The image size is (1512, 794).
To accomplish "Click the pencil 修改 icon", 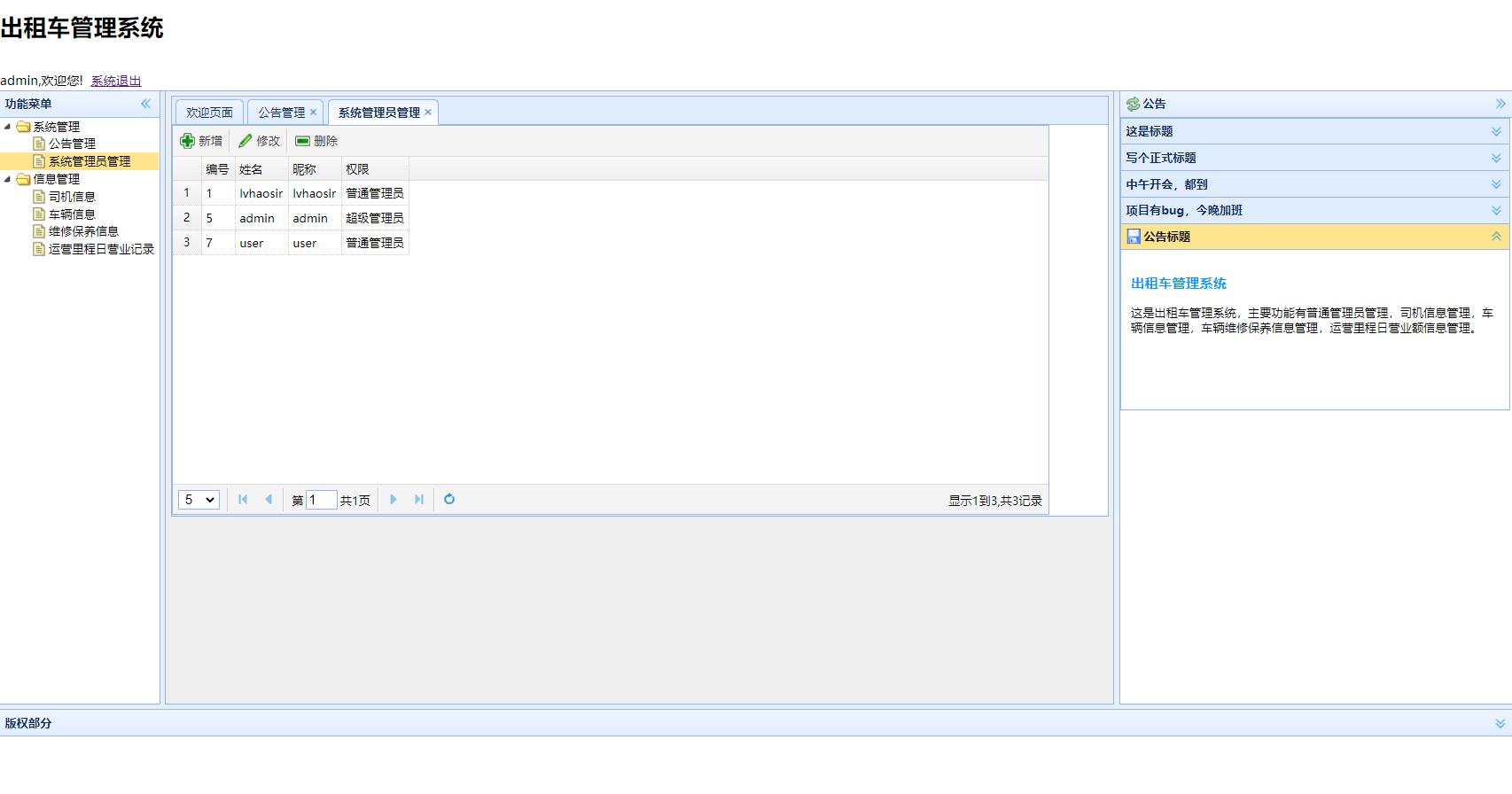I will point(246,141).
